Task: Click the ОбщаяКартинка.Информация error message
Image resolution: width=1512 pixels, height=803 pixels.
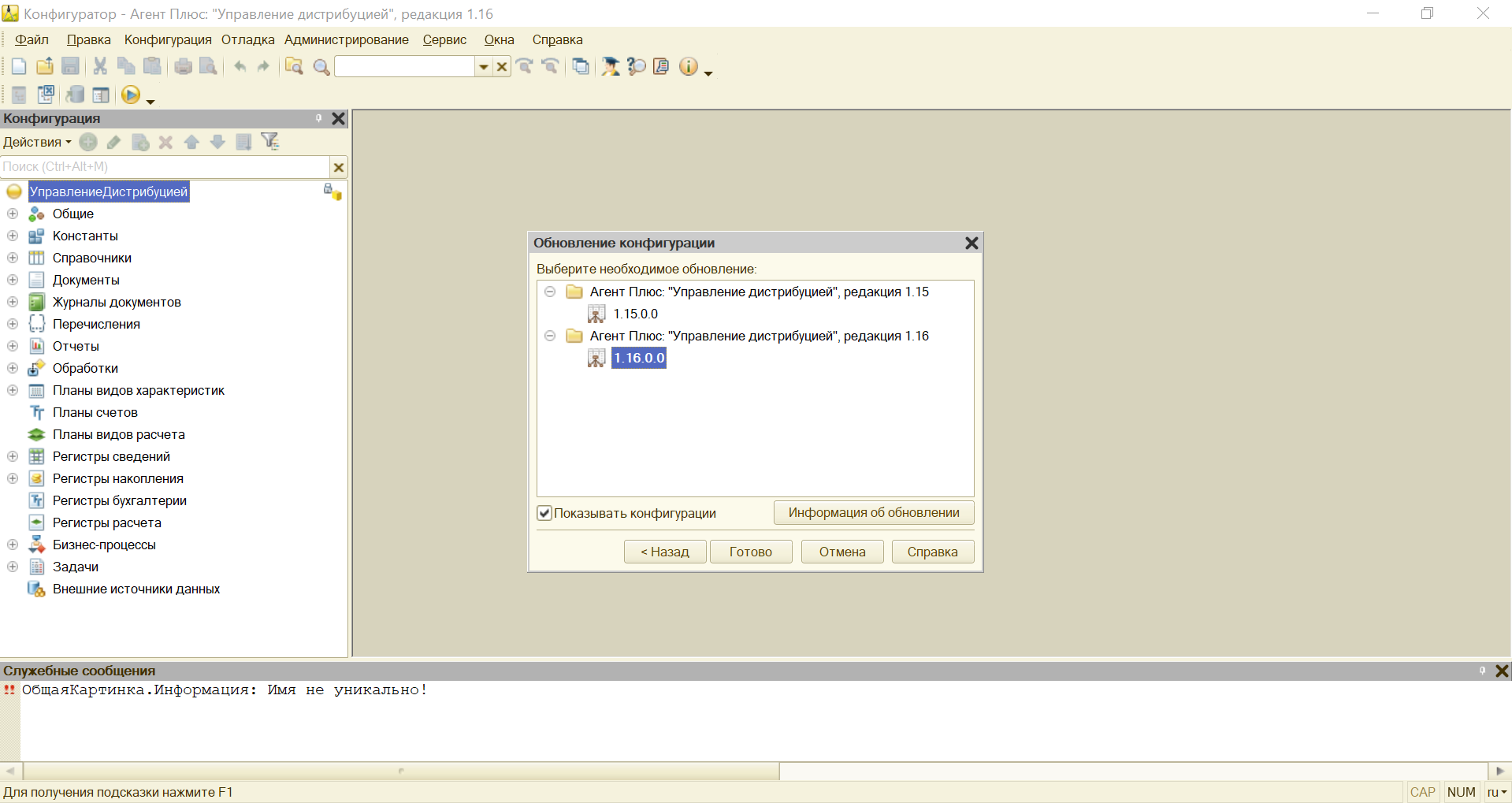Action: click(225, 690)
